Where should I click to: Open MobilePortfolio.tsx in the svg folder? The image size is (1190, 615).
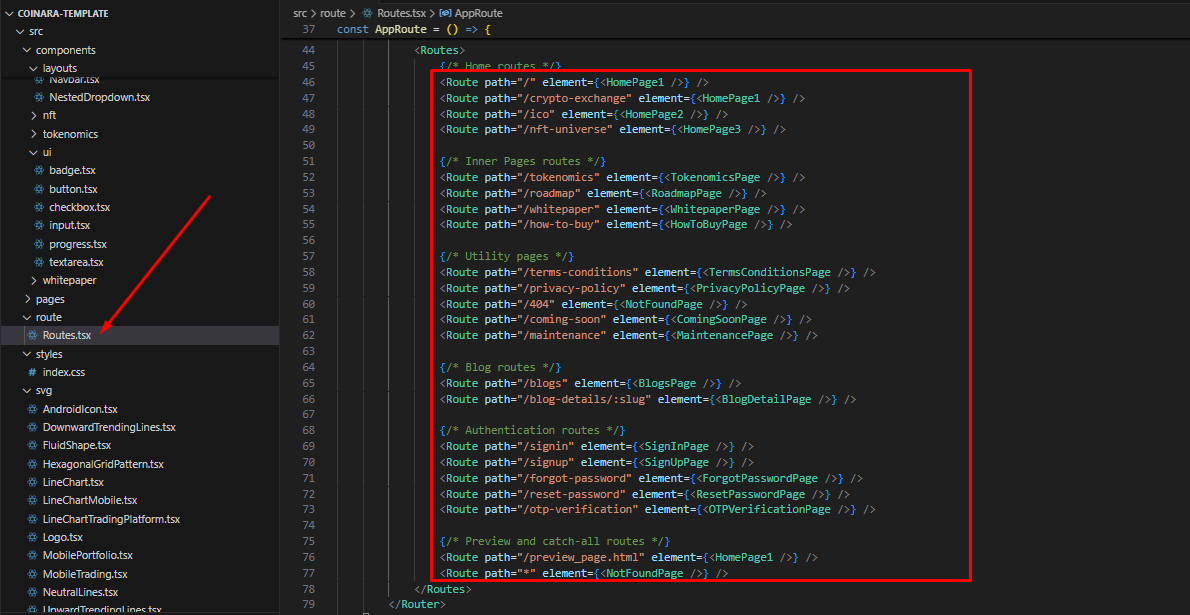(x=88, y=556)
